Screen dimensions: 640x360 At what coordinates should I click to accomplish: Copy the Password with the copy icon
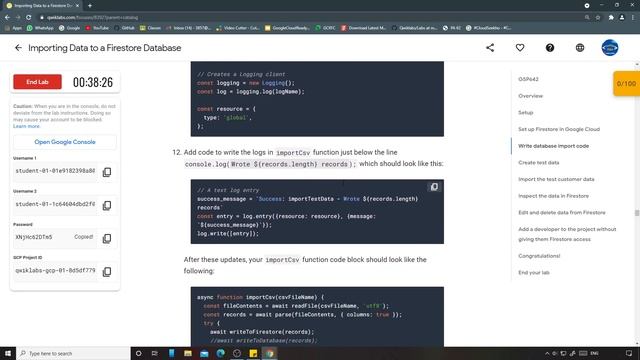(x=107, y=238)
